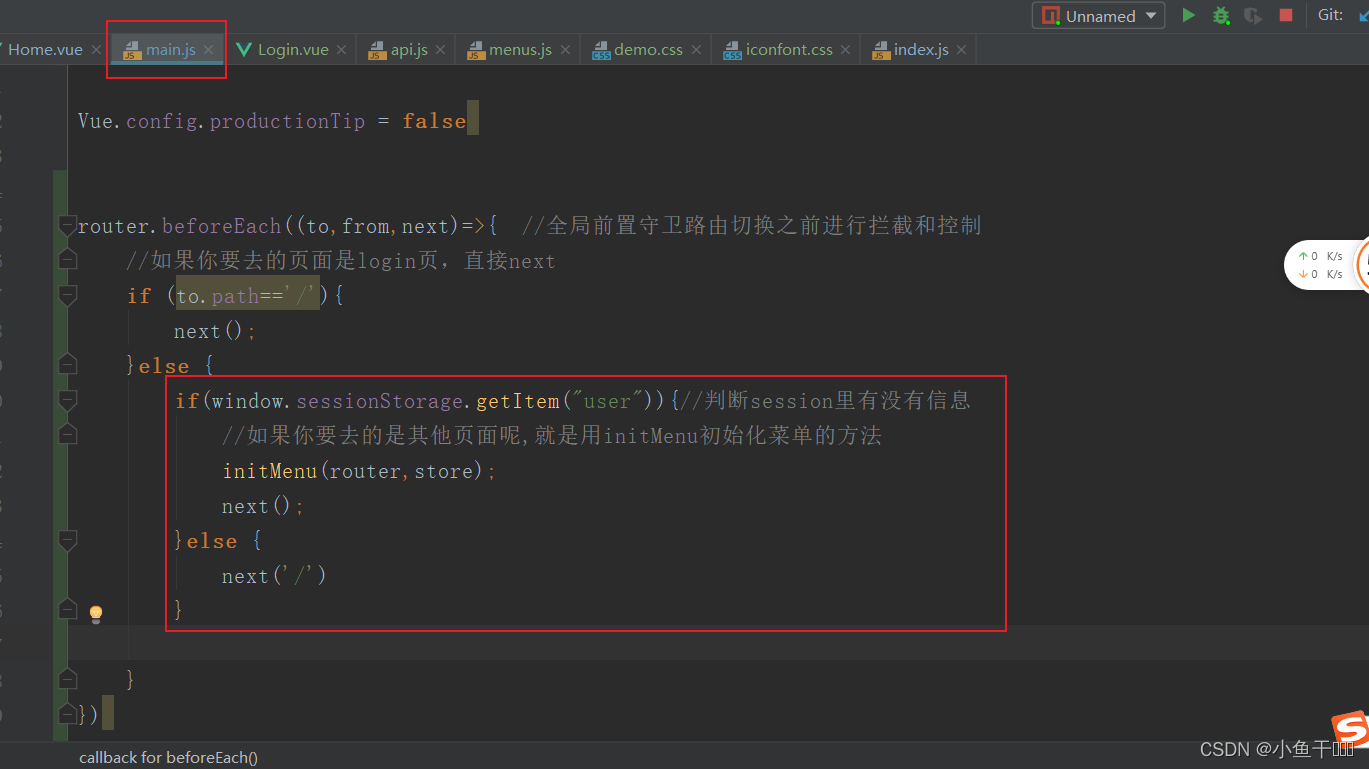Open the yellow light bulb quick-fix icon
1369x769 pixels.
[x=96, y=614]
